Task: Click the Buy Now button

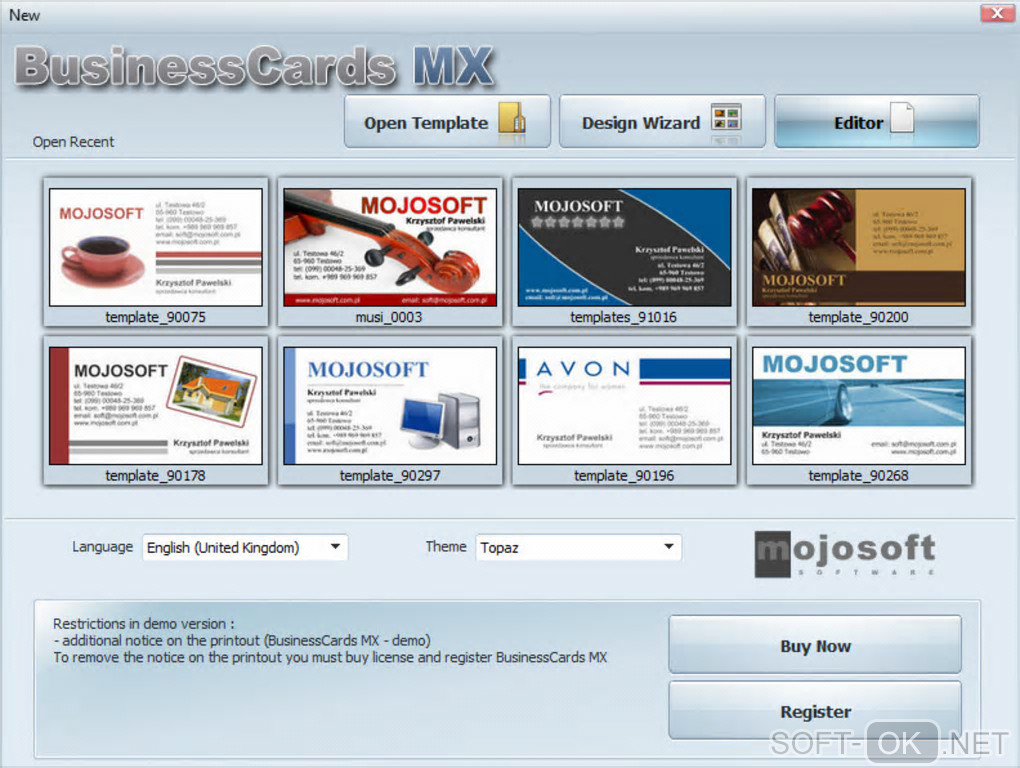Action: [815, 645]
